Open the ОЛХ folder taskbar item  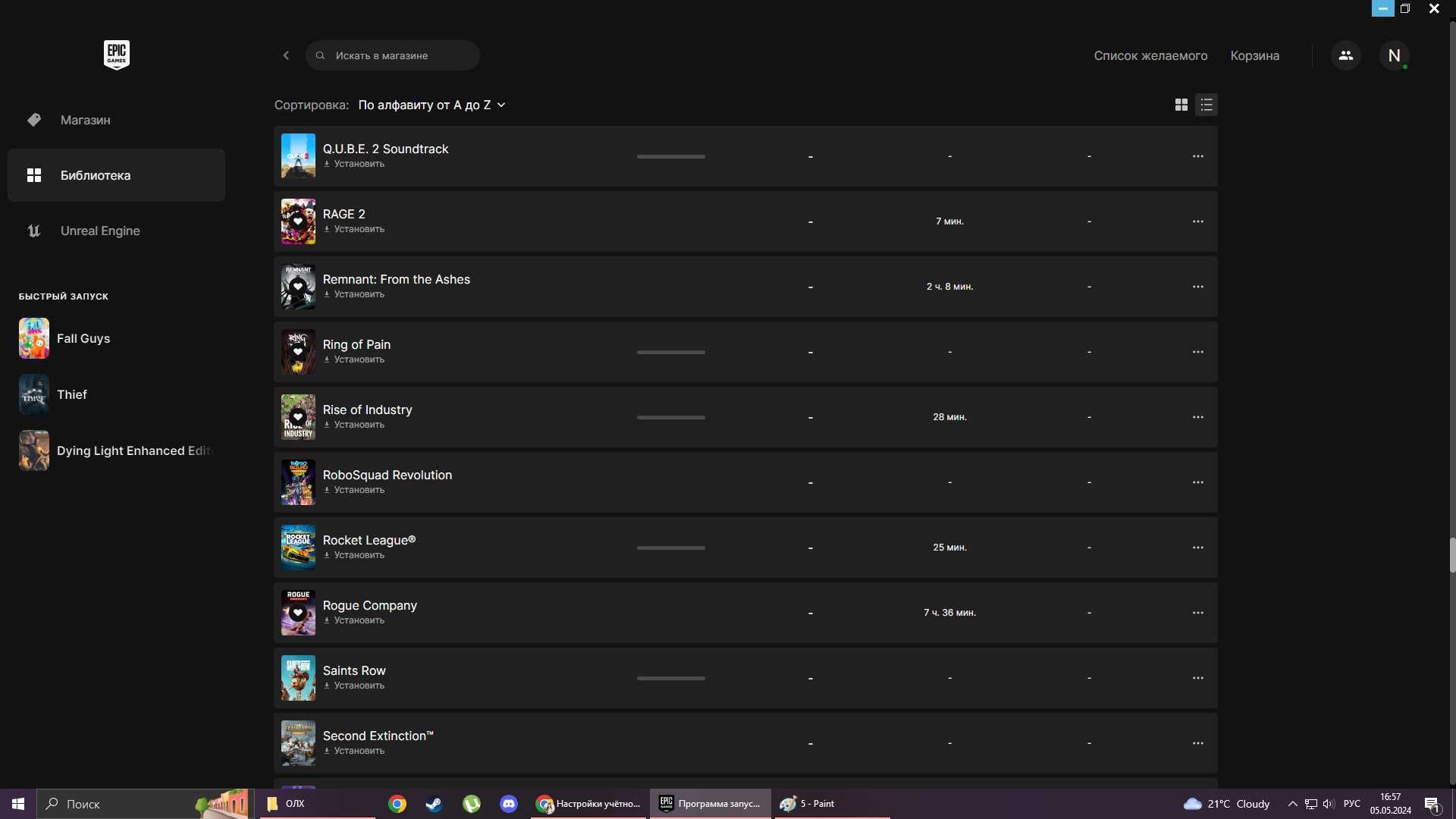(317, 804)
